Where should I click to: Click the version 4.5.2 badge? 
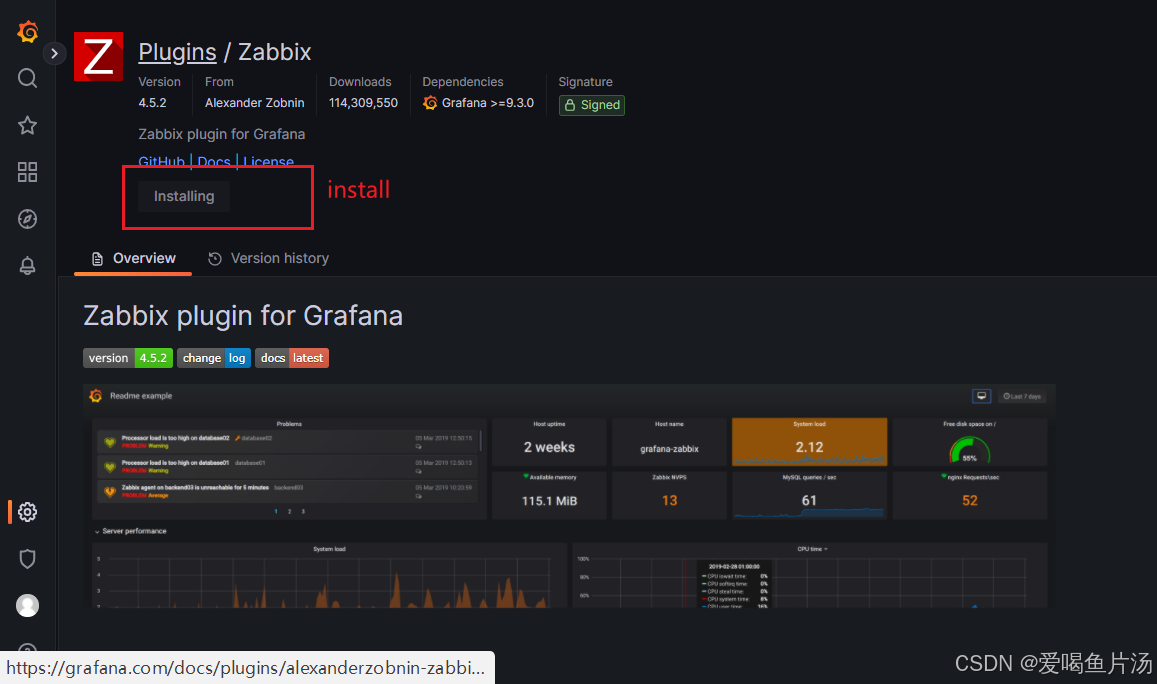[x=128, y=358]
